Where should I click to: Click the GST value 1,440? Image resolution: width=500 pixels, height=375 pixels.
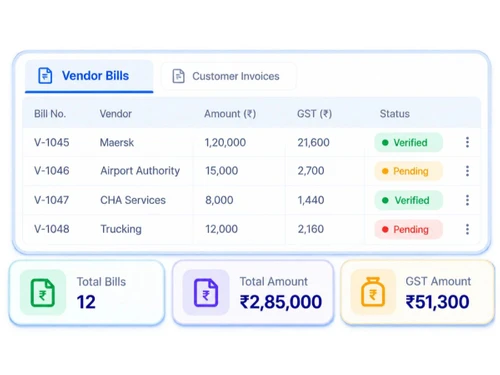pos(311,200)
